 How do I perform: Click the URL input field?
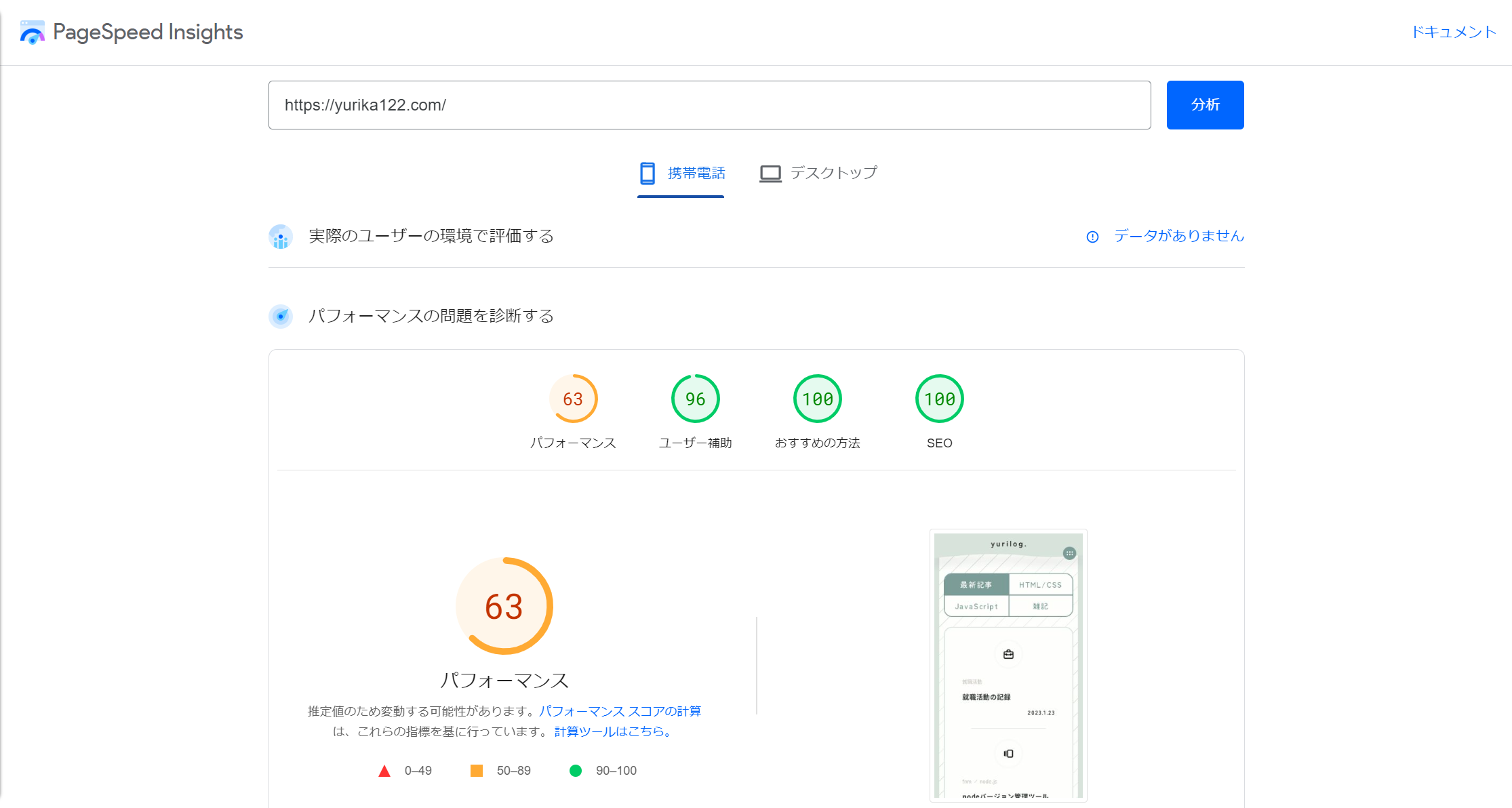click(709, 104)
